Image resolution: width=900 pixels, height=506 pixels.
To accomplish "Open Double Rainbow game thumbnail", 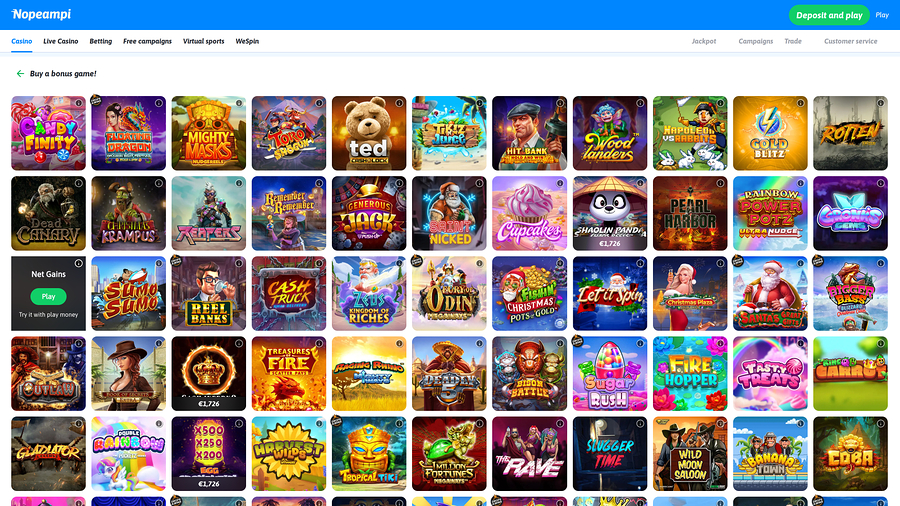I will click(x=129, y=454).
